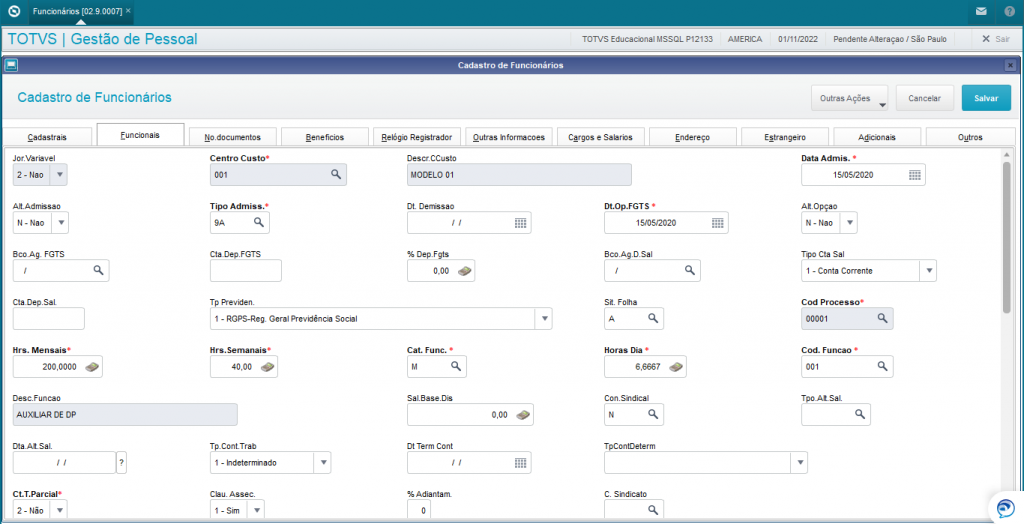The height and width of the screenshot is (524, 1024).
Task: Click the Centro Custo search magnifier icon
Action: (335, 174)
